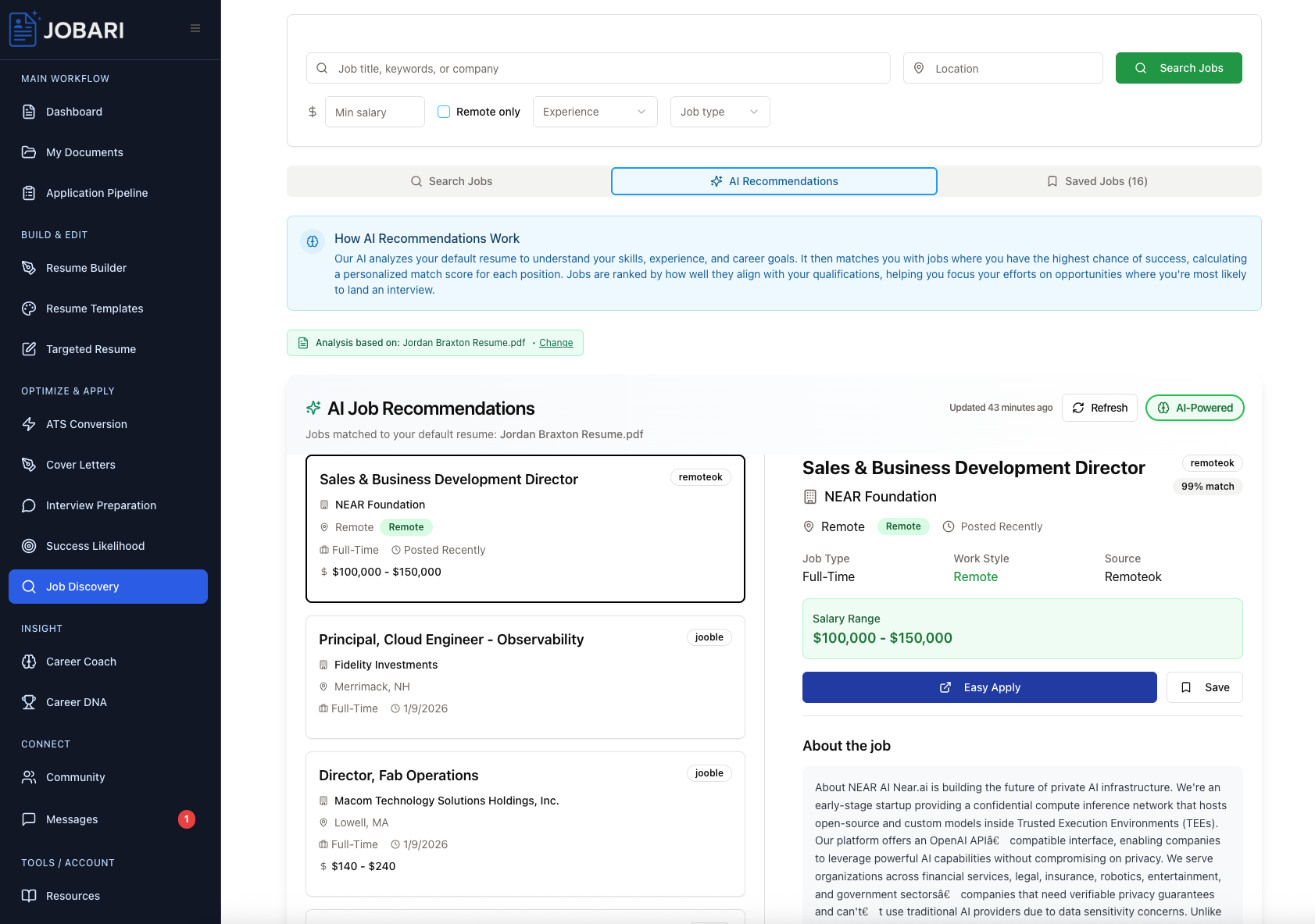Viewport: 1315px width, 924px height.
Task: Collapse the sidebar with the hamburger toggle
Action: point(194,27)
